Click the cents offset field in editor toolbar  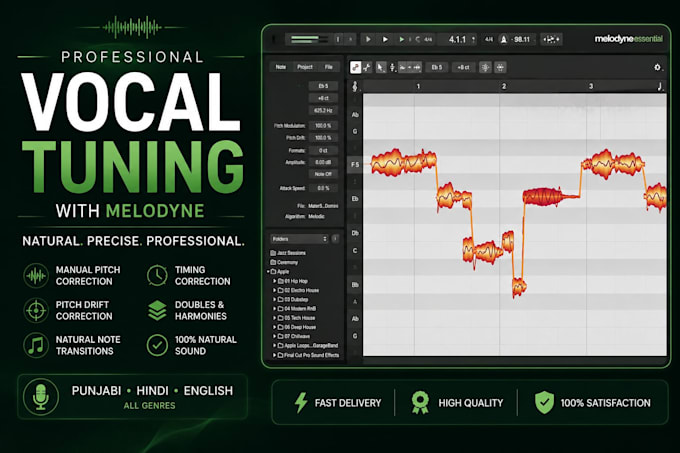coord(463,67)
